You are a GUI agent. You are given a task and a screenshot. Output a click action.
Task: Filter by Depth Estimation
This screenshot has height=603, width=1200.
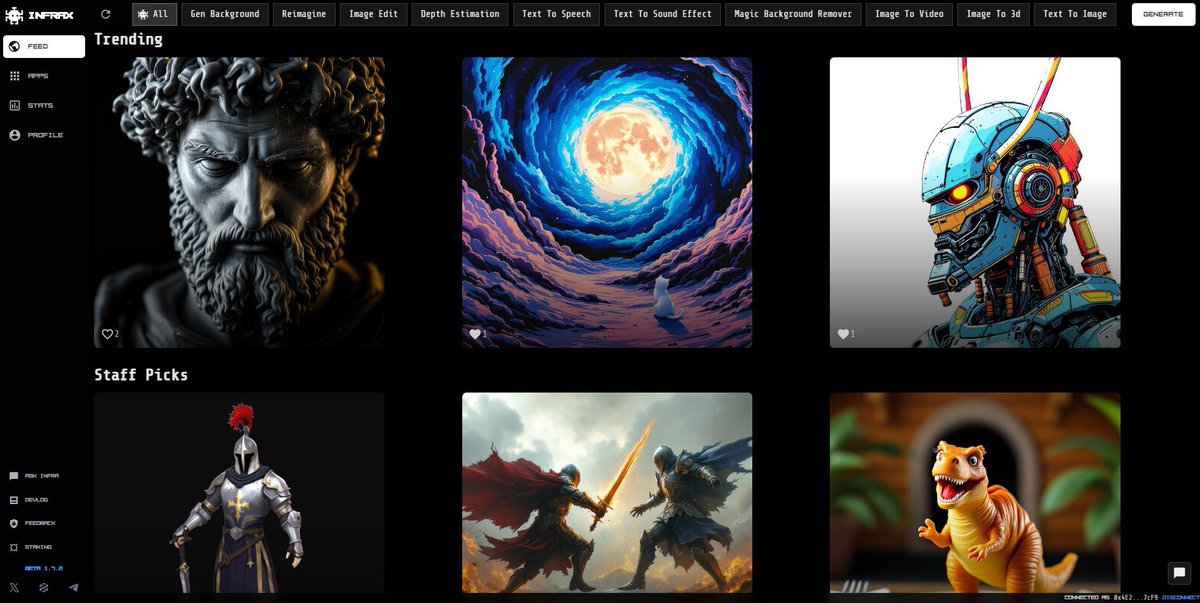click(460, 14)
